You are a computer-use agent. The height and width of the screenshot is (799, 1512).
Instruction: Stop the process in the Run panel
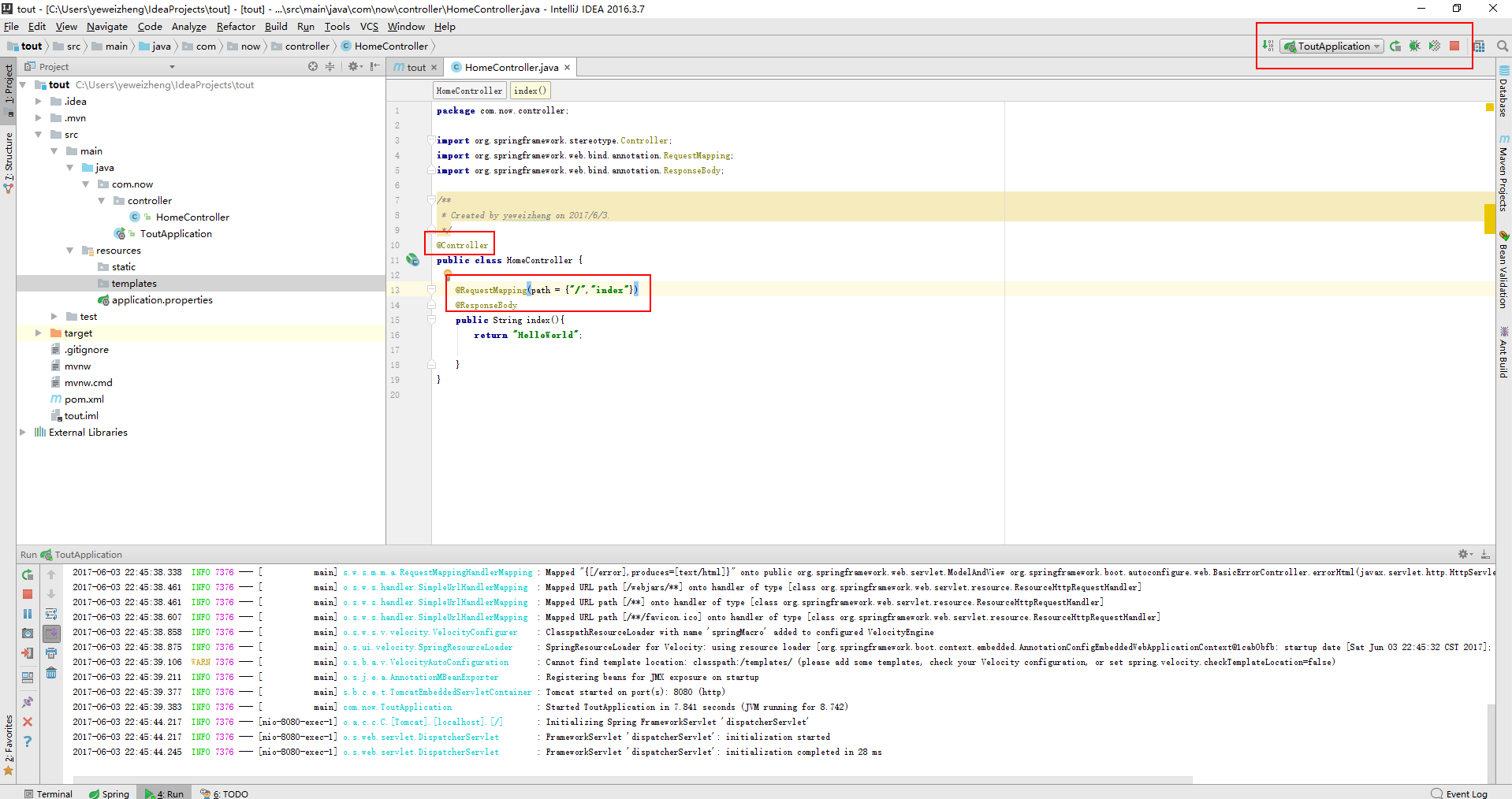pyautogui.click(x=28, y=594)
